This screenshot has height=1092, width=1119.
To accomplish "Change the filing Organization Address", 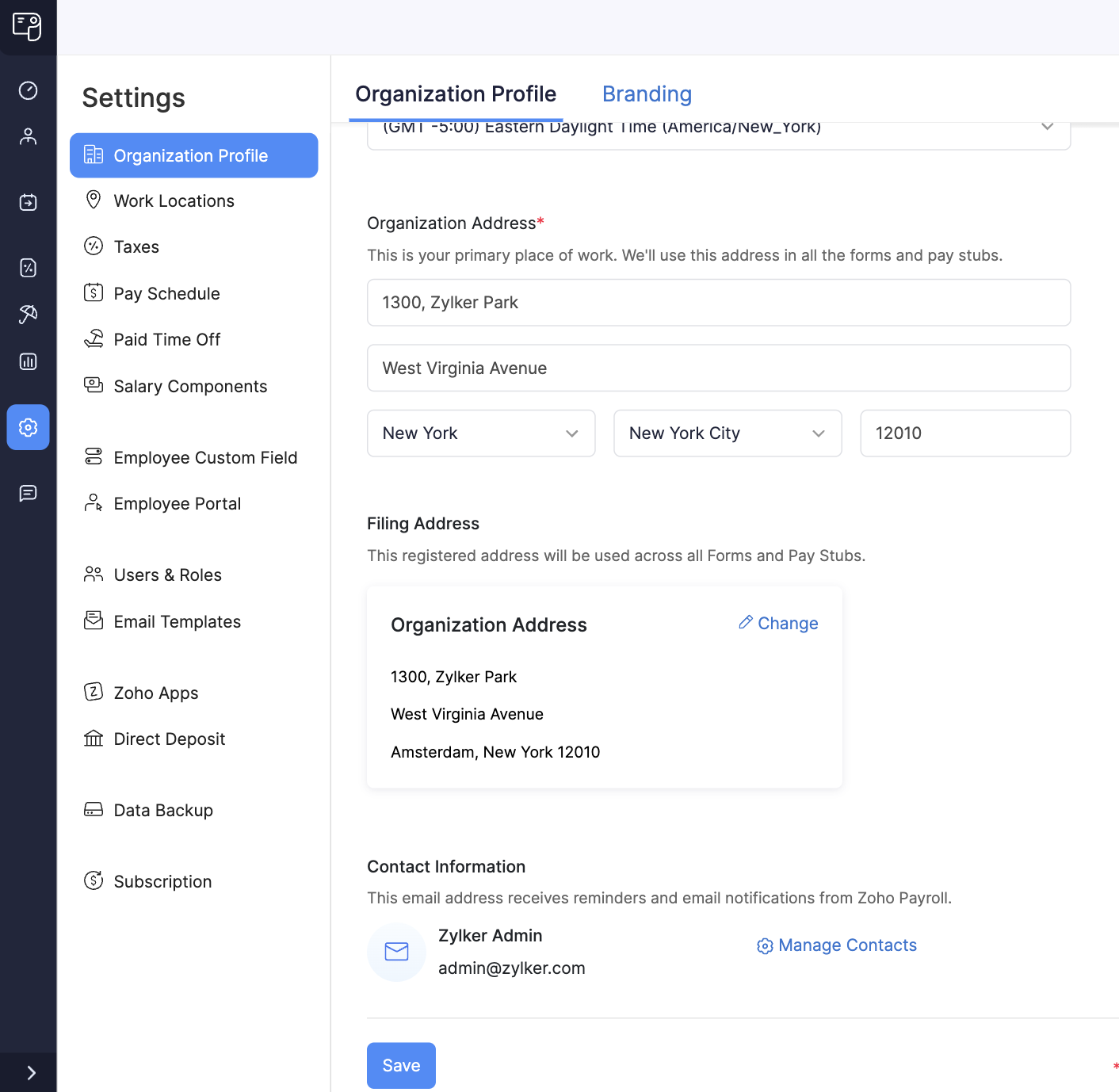I will (777, 623).
